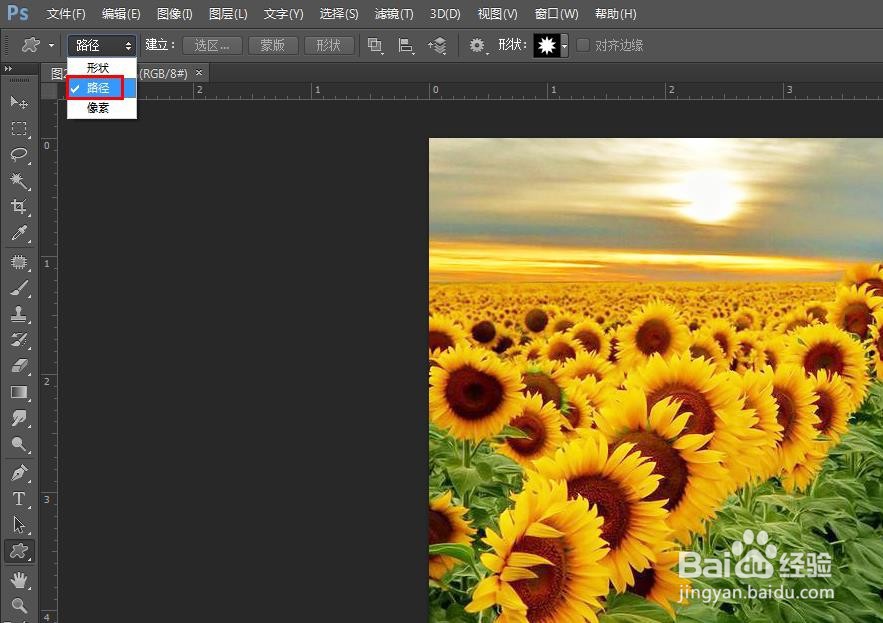Viewport: 883px width, 623px height.
Task: Select the Dodge tool
Action: pyautogui.click(x=19, y=444)
